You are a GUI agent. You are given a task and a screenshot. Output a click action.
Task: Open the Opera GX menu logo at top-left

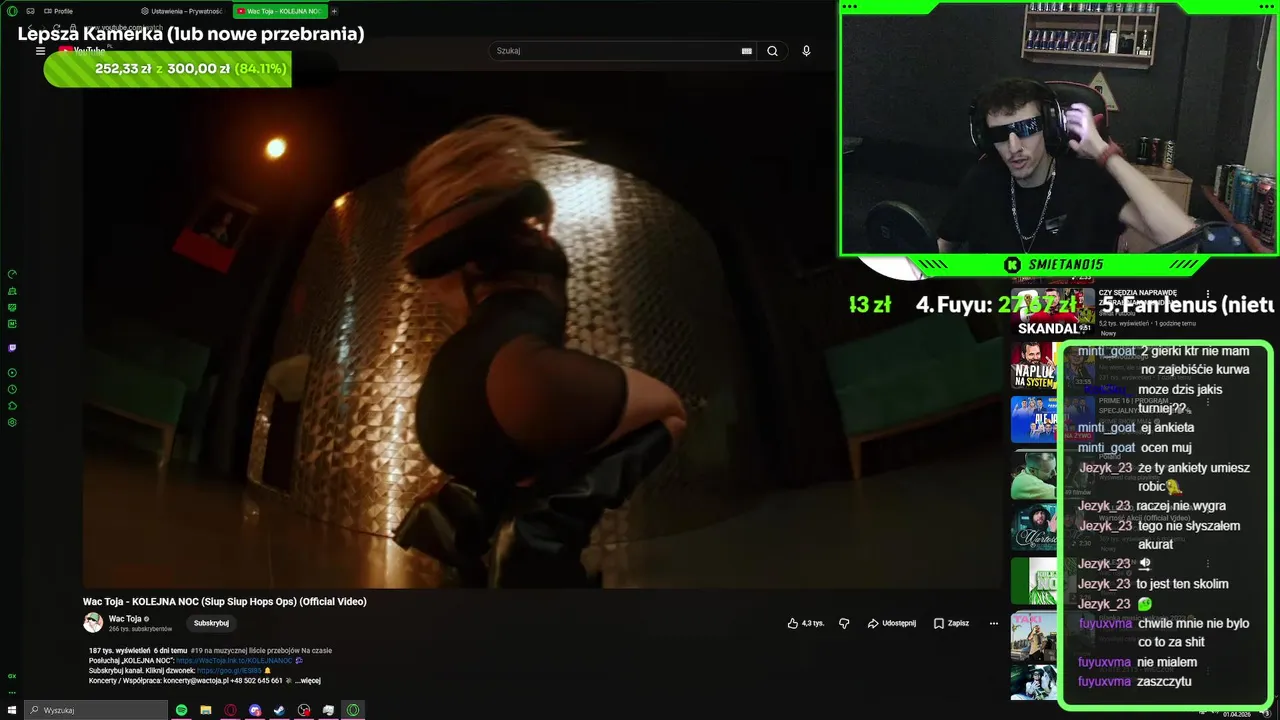click(11, 11)
